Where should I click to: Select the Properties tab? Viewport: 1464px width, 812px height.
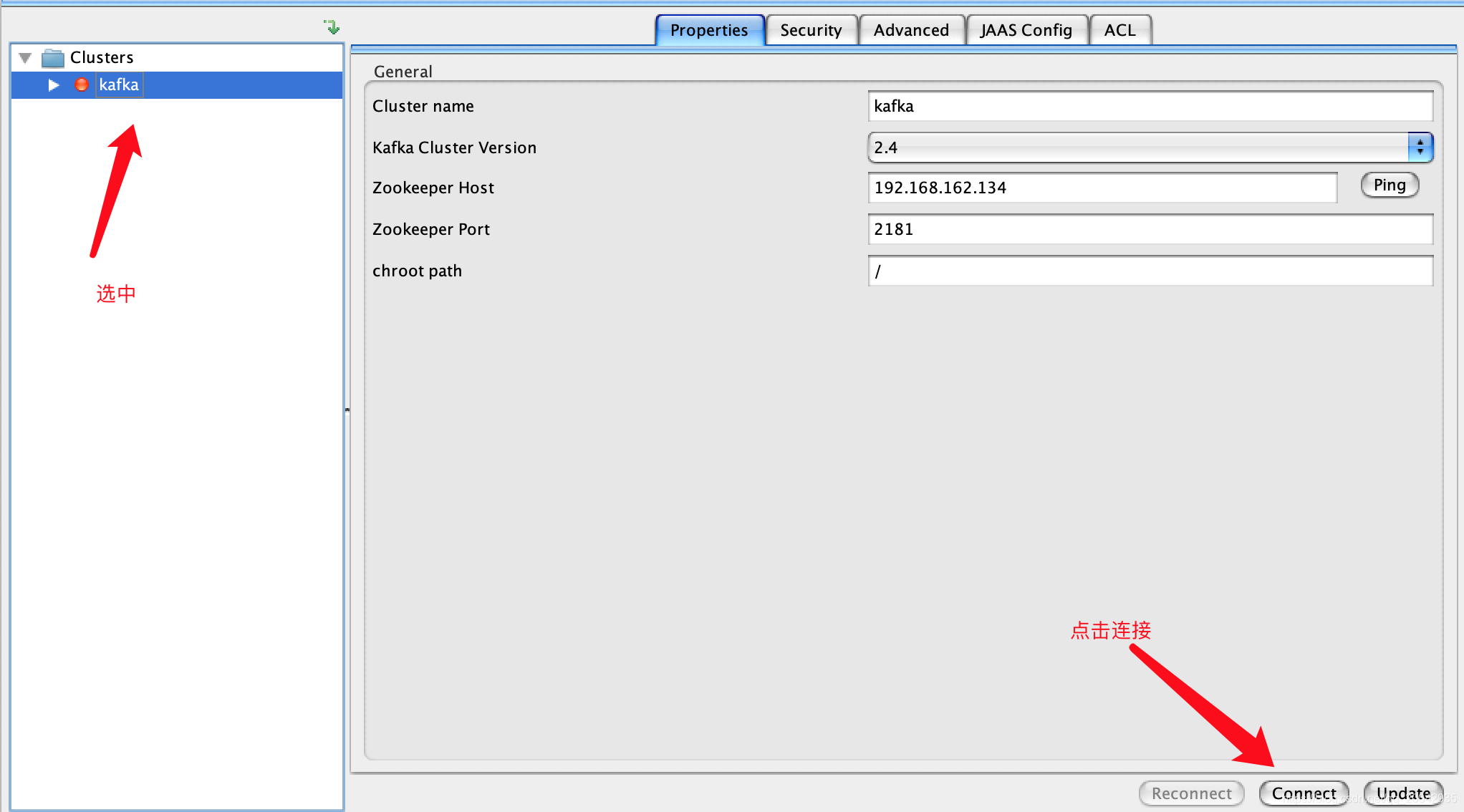coord(708,29)
